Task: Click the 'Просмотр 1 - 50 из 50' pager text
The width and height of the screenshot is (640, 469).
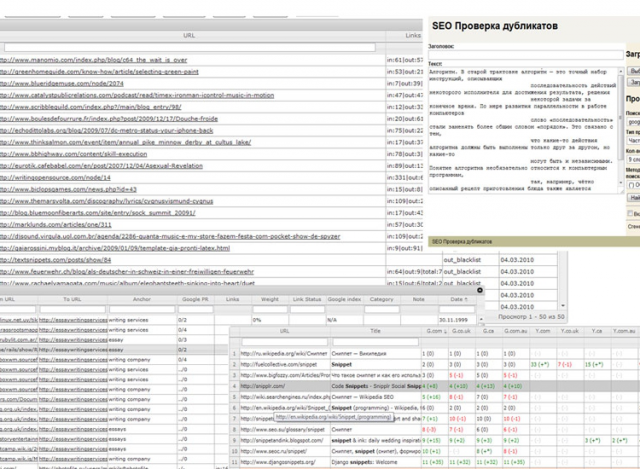Action: (531, 317)
